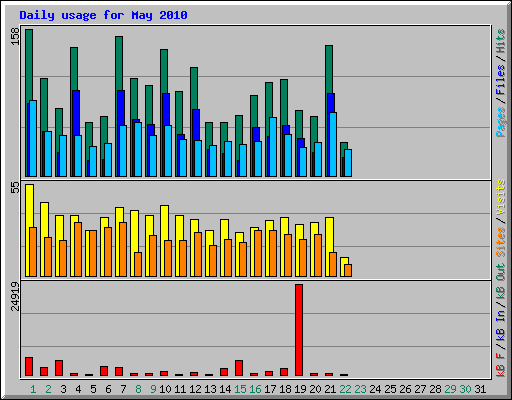Click the 'Visits' legend label
The image size is (512, 400).
[501, 197]
